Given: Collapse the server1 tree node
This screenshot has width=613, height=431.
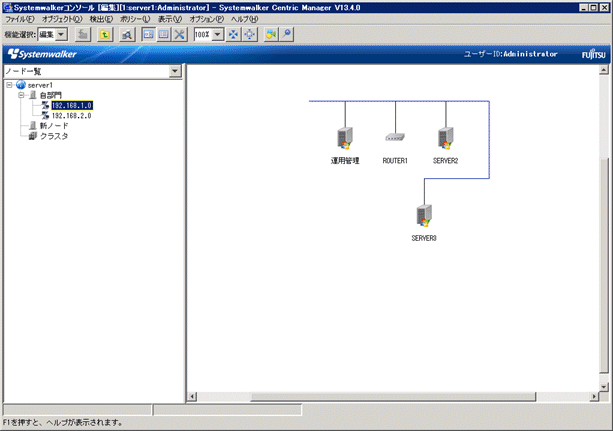Looking at the screenshot, I should pos(9,85).
